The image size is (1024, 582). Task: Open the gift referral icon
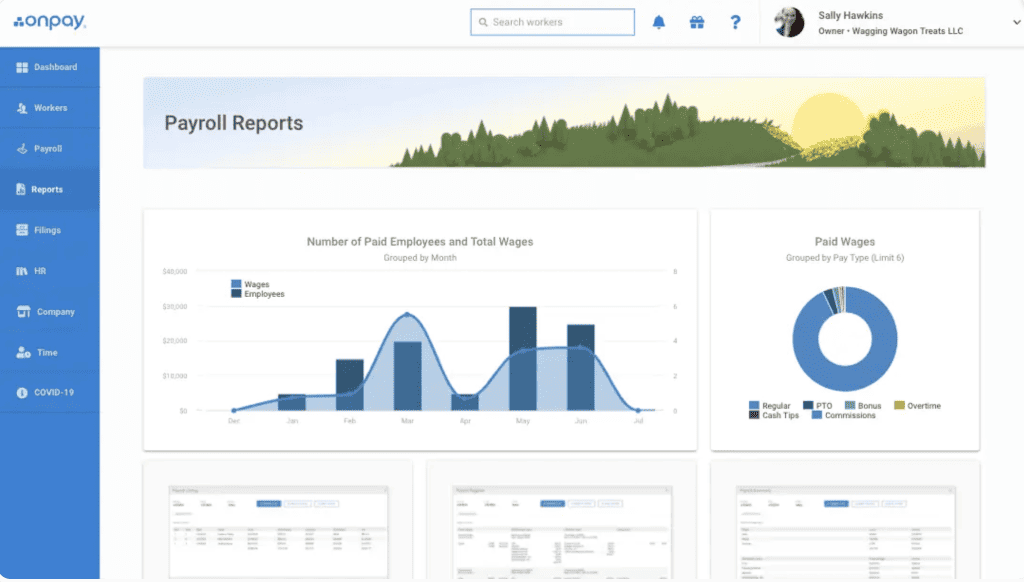tap(697, 22)
